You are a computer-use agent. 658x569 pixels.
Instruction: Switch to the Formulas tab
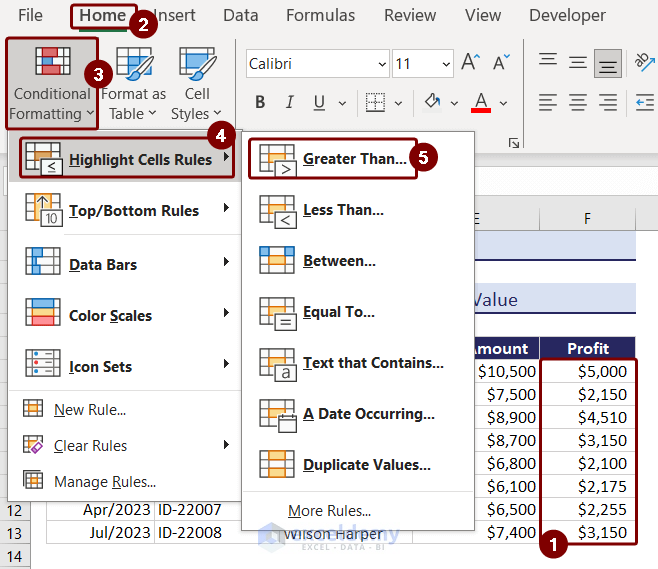321,16
